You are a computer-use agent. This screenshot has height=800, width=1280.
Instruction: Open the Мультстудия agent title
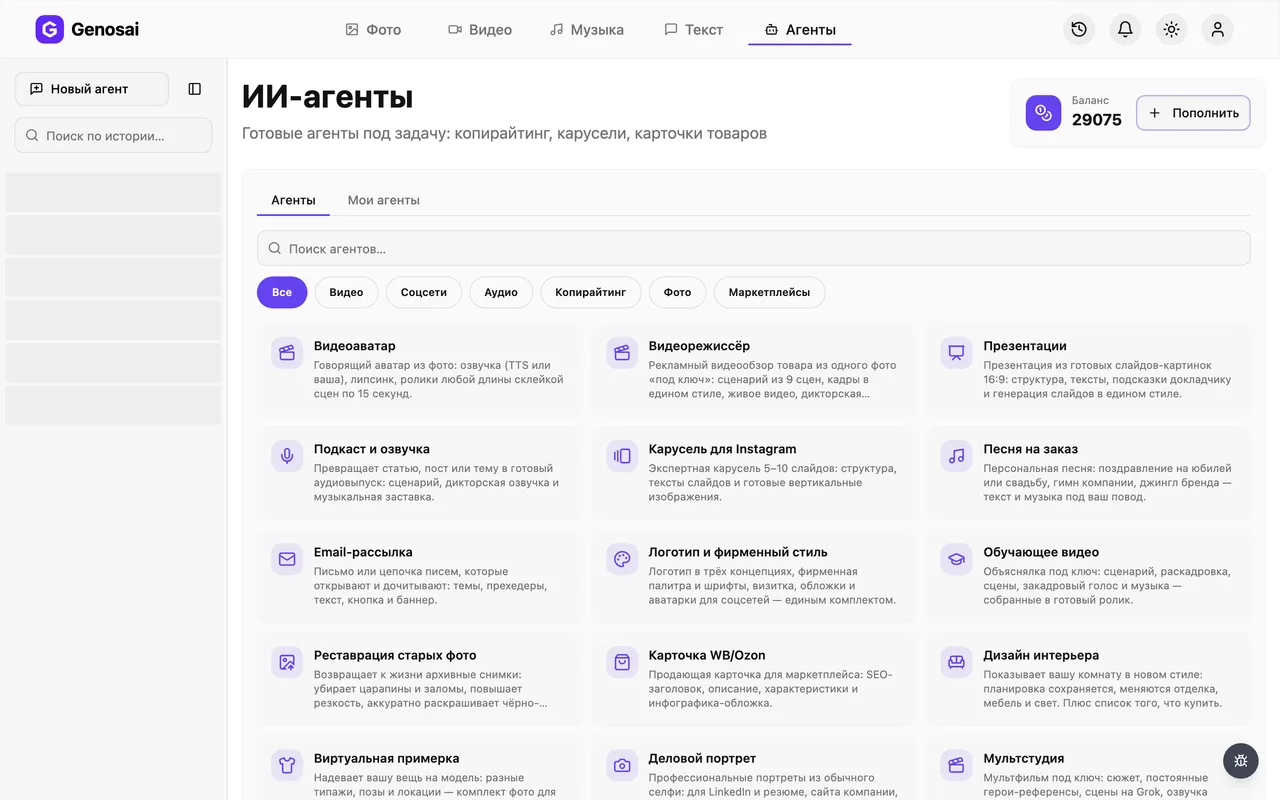coord(1024,758)
